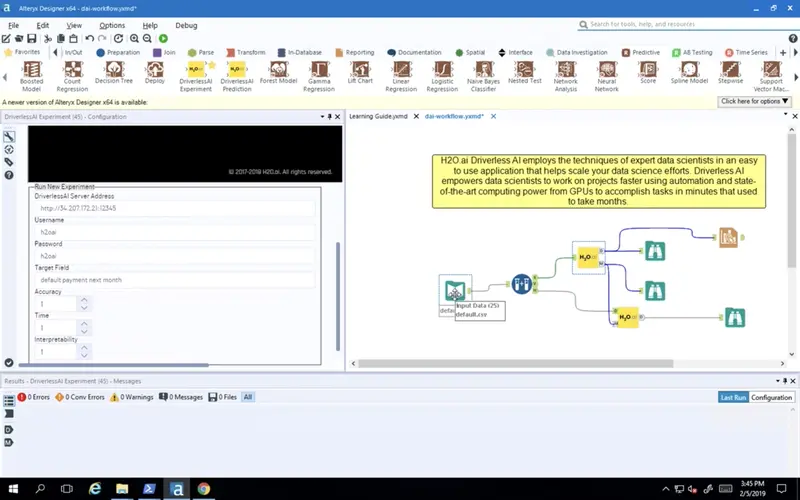The width and height of the screenshot is (800, 500).
Task: Click the Input Data book node on canvas
Action: (x=455, y=291)
